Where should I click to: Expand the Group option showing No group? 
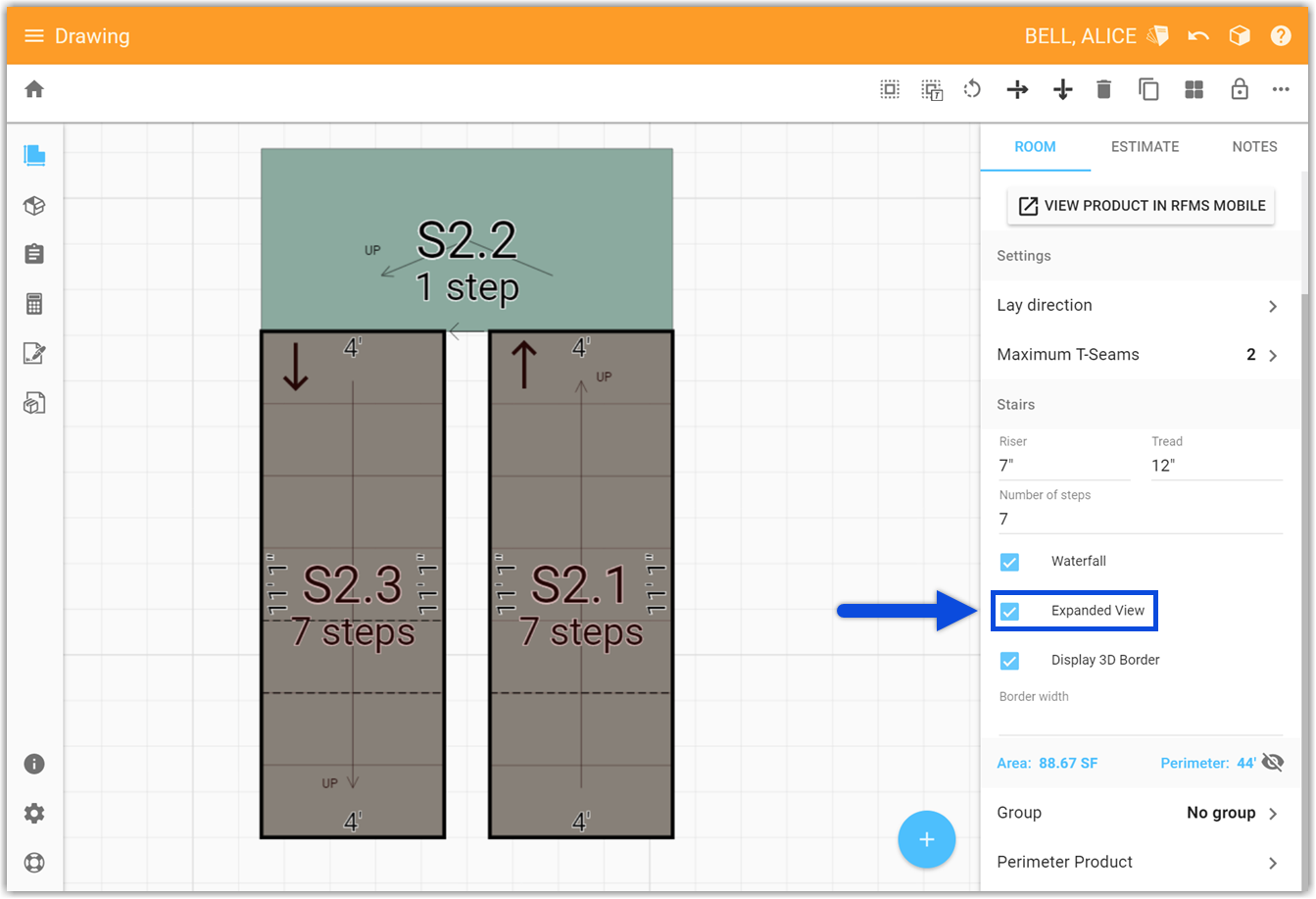click(x=1141, y=813)
